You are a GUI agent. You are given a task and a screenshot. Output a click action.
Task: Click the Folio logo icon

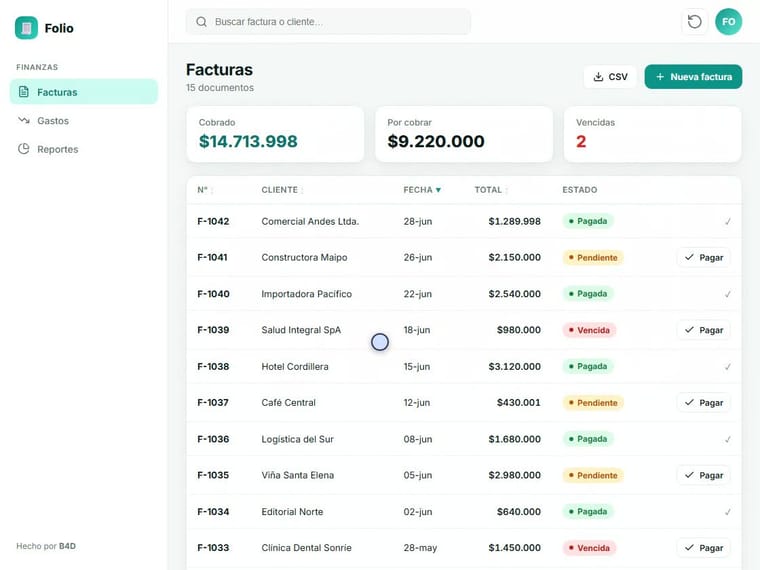click(26, 28)
